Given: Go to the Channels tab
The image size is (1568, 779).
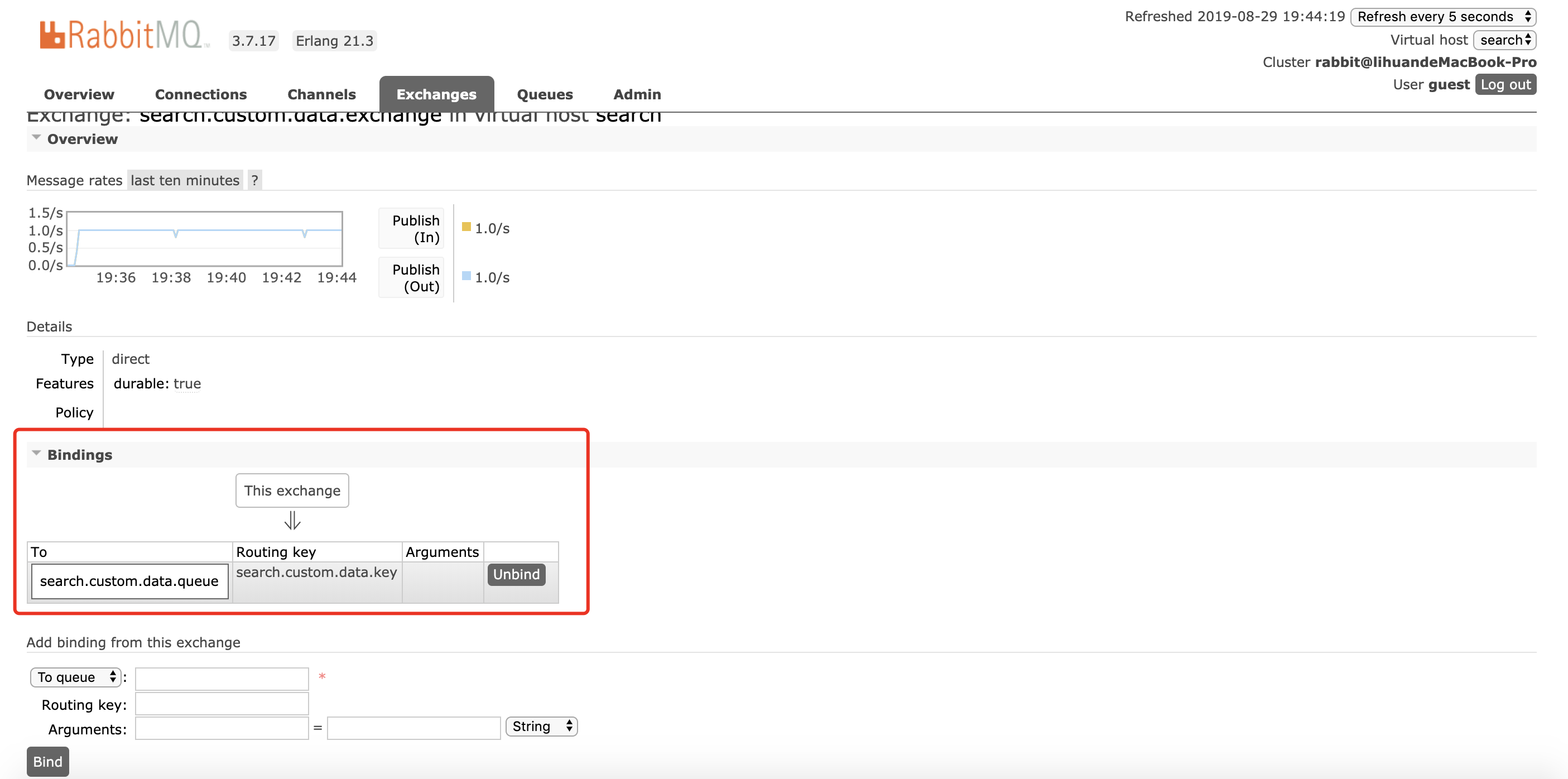Looking at the screenshot, I should (321, 94).
